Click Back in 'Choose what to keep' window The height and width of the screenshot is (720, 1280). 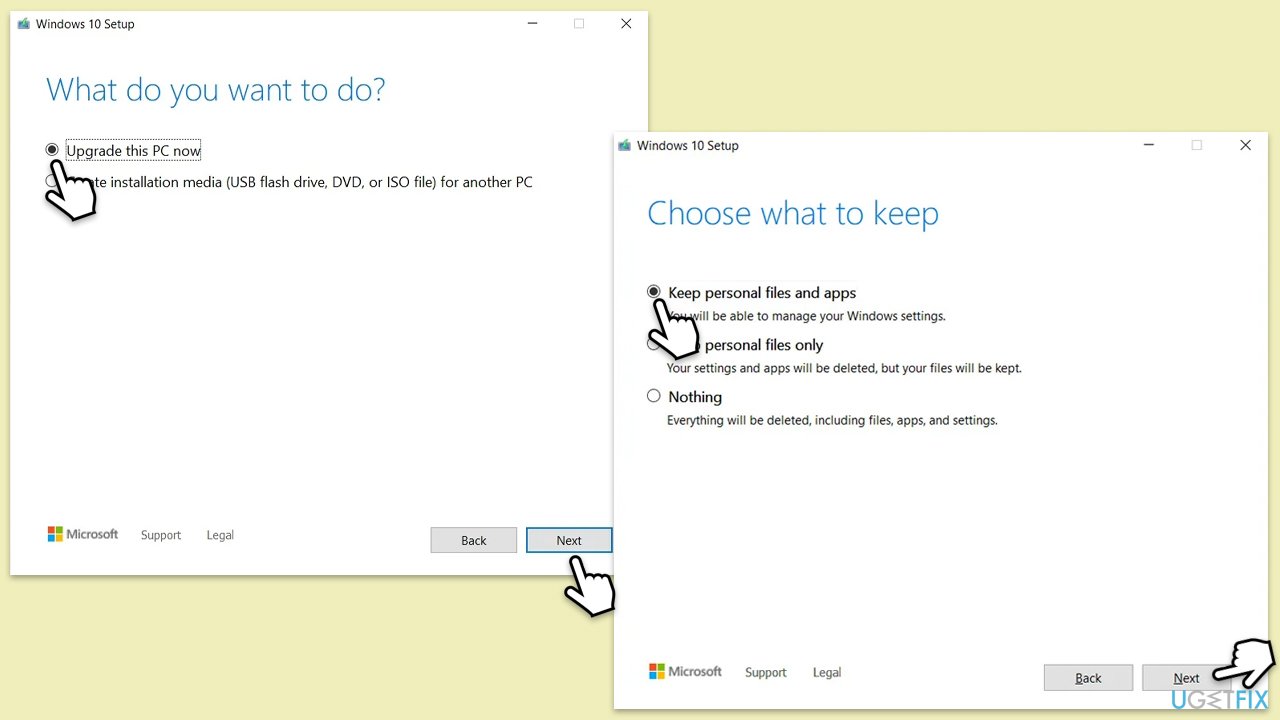click(1088, 678)
